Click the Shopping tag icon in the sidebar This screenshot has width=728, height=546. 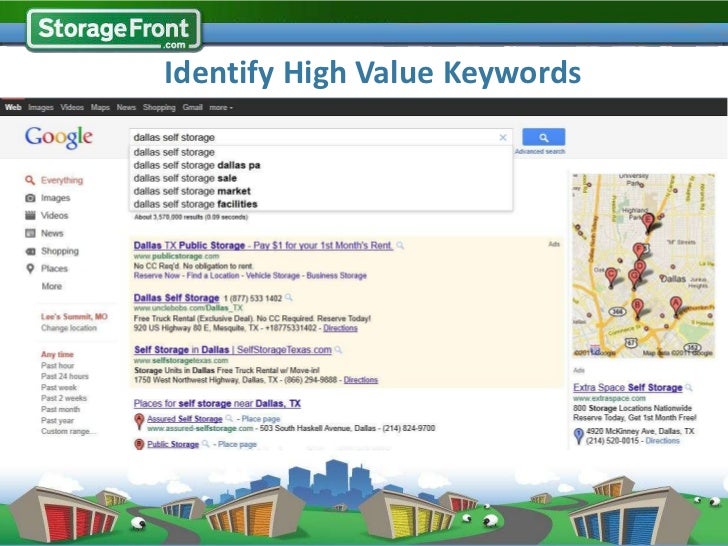point(30,251)
